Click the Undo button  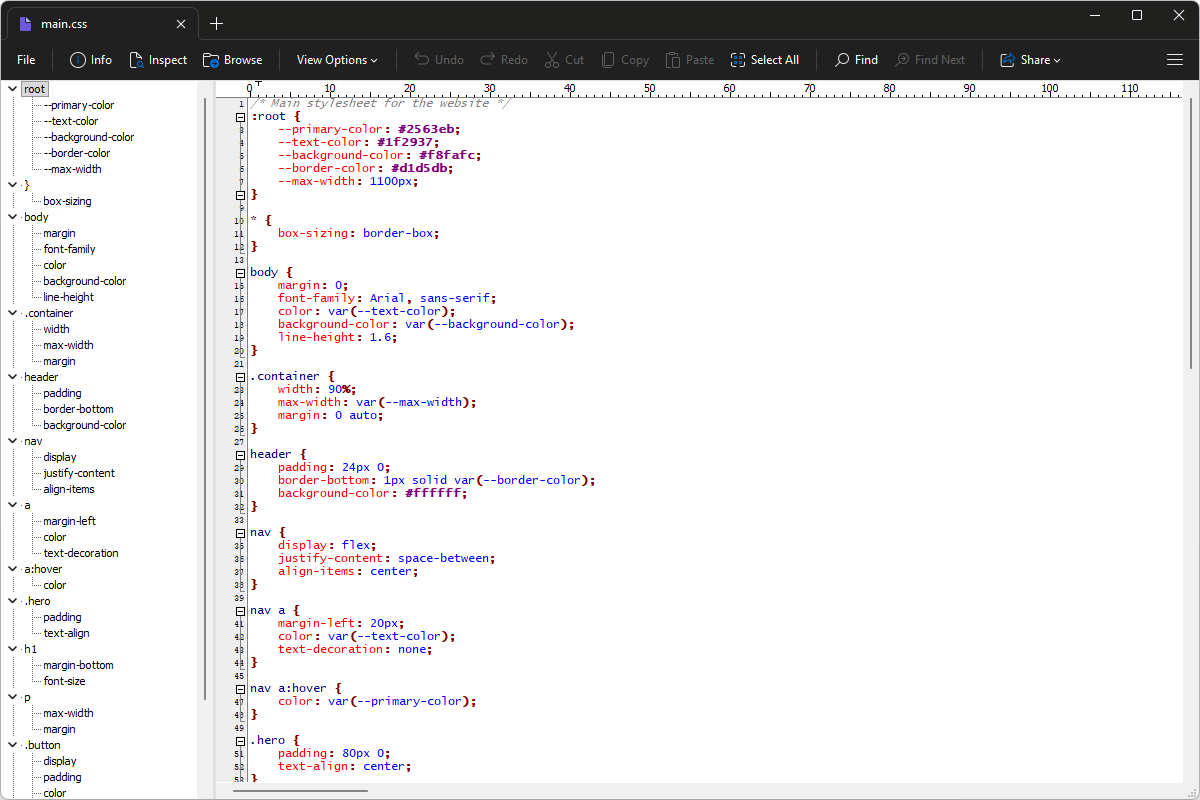pos(439,60)
